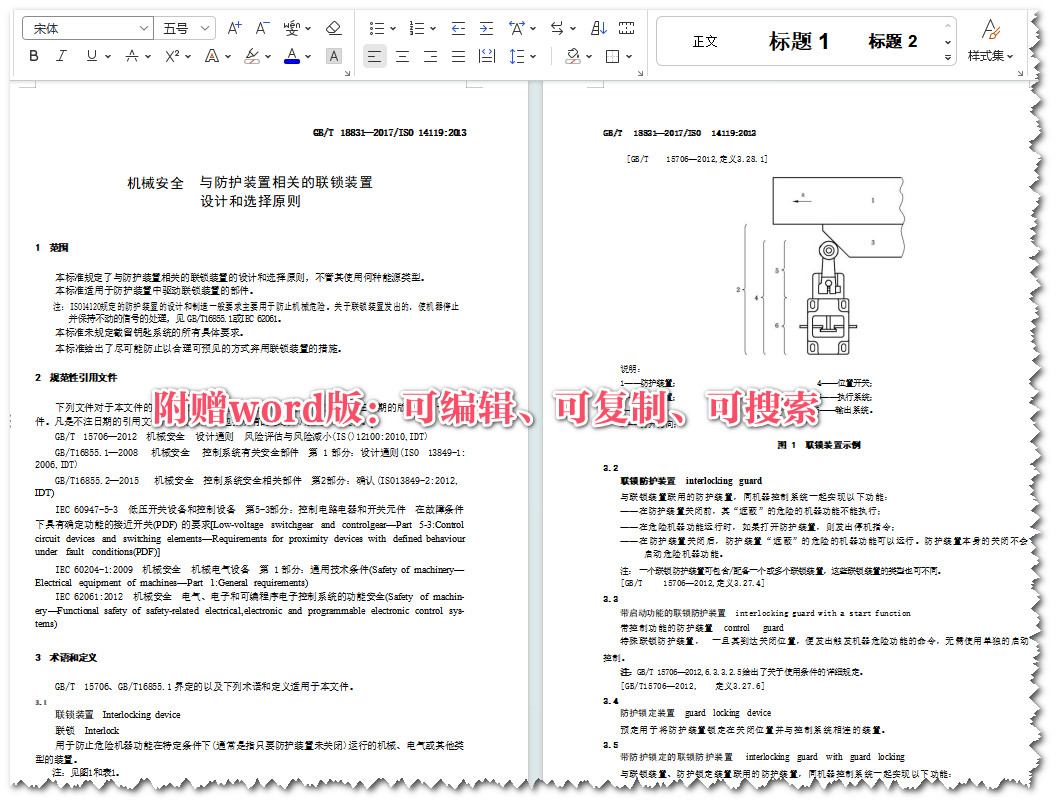Apply Italic formatting
1058x806 pixels.
59,56
